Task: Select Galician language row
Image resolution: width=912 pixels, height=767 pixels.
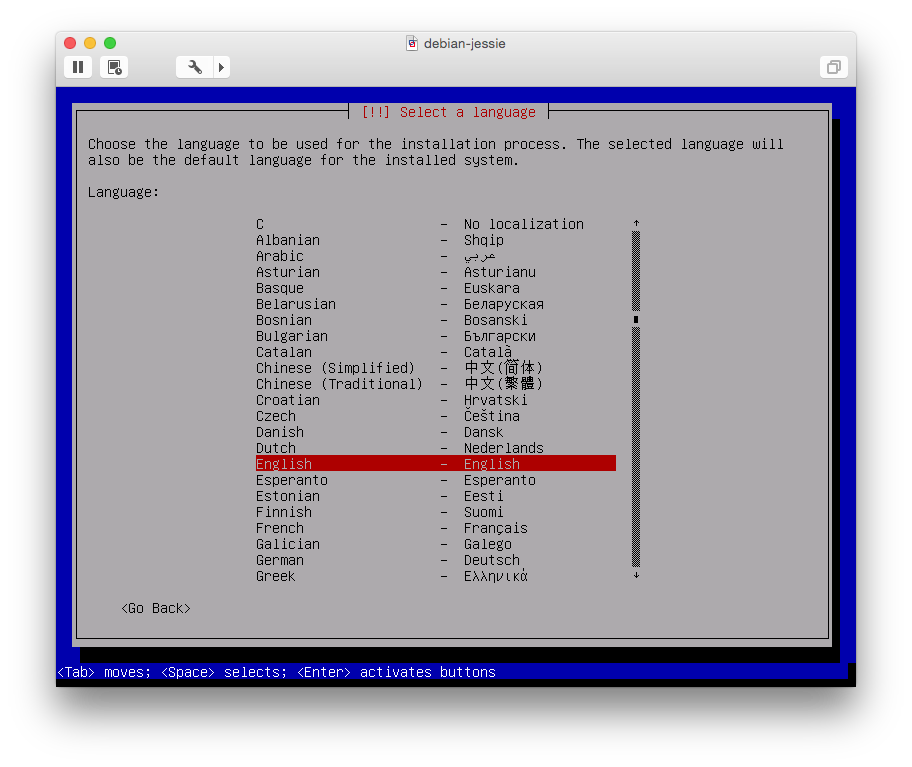Action: coord(436,544)
